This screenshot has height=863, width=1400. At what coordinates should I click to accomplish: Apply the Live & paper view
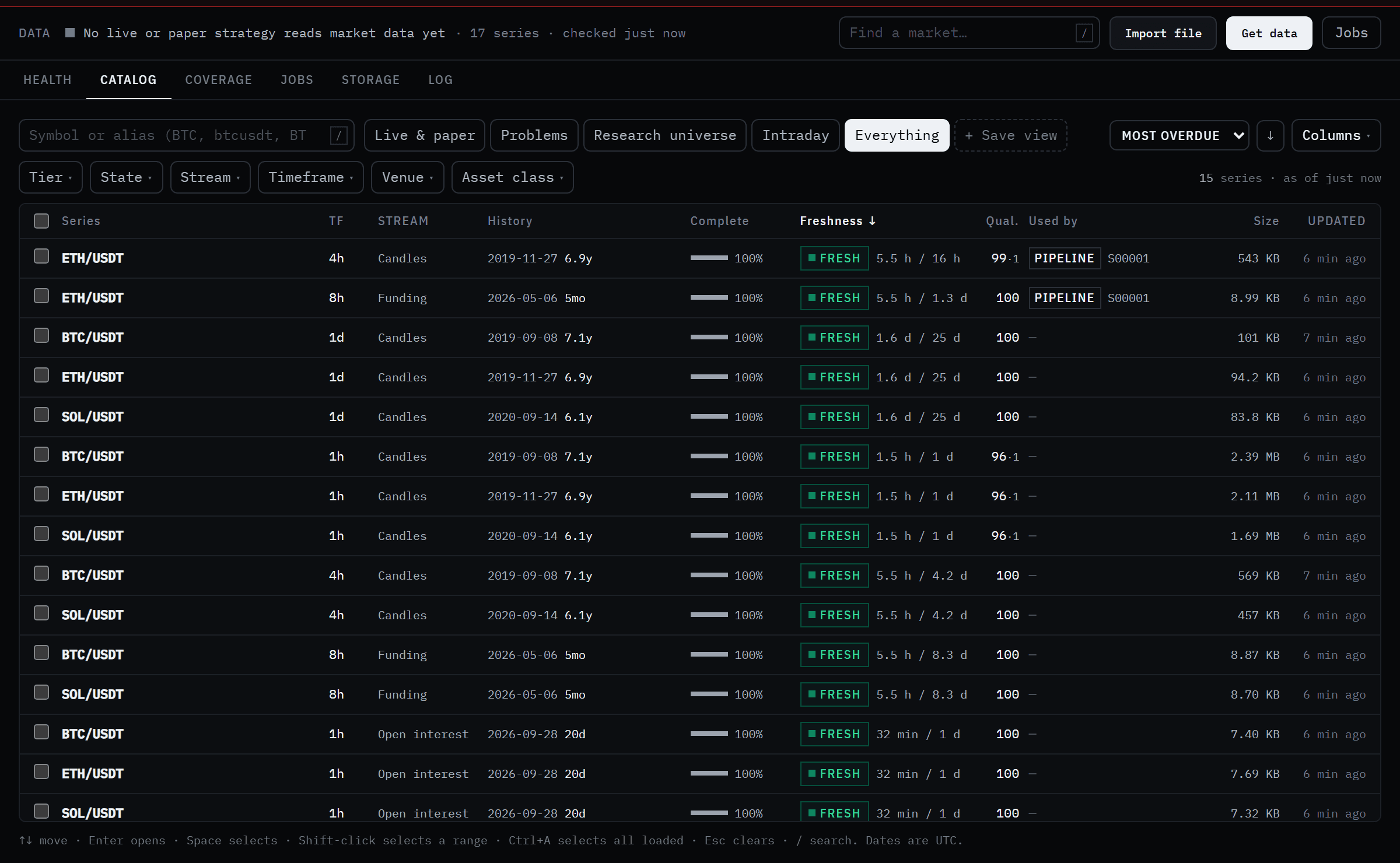pyautogui.click(x=425, y=135)
